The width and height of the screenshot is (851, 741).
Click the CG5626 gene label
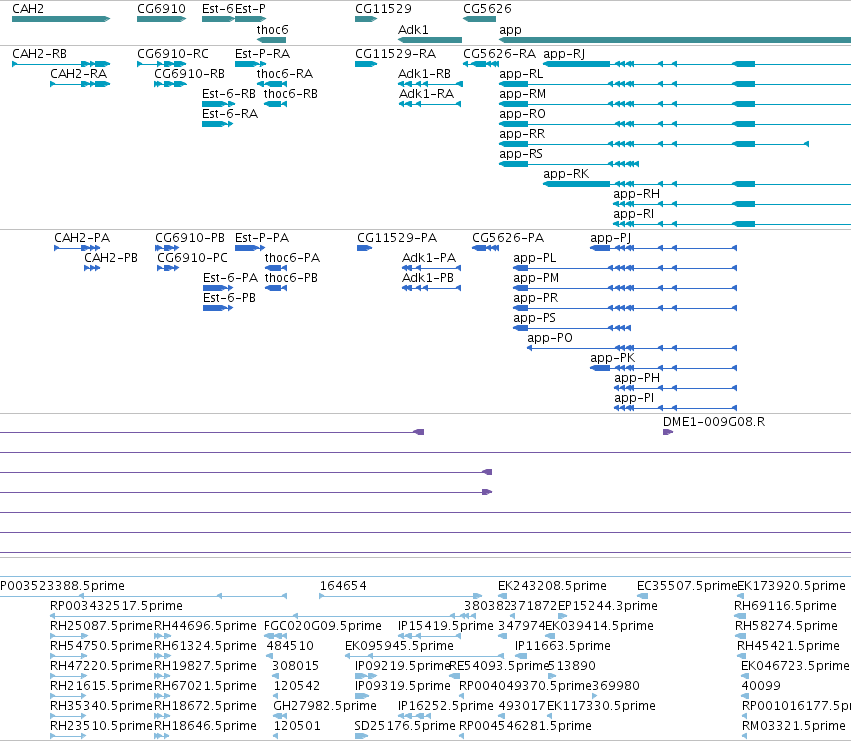[x=487, y=9]
